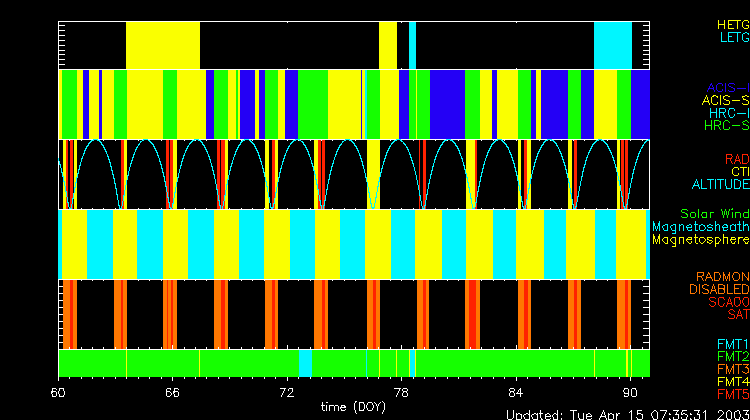
Task: Click the large yellow HETG block near day 66
Action: [162, 44]
